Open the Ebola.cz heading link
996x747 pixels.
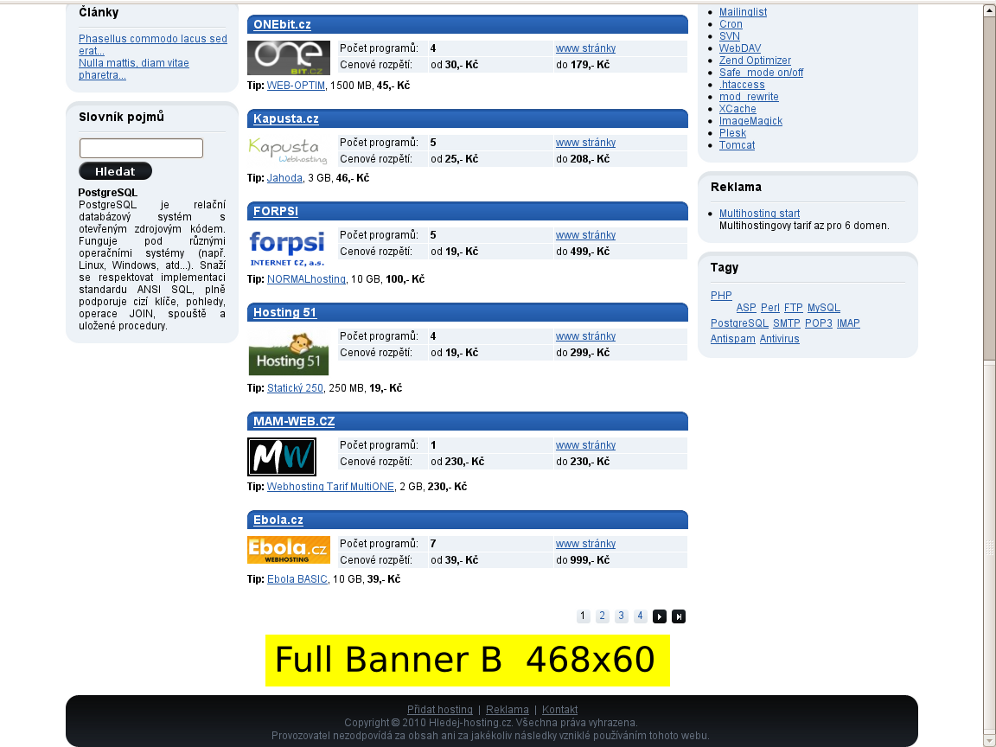tap(278, 520)
